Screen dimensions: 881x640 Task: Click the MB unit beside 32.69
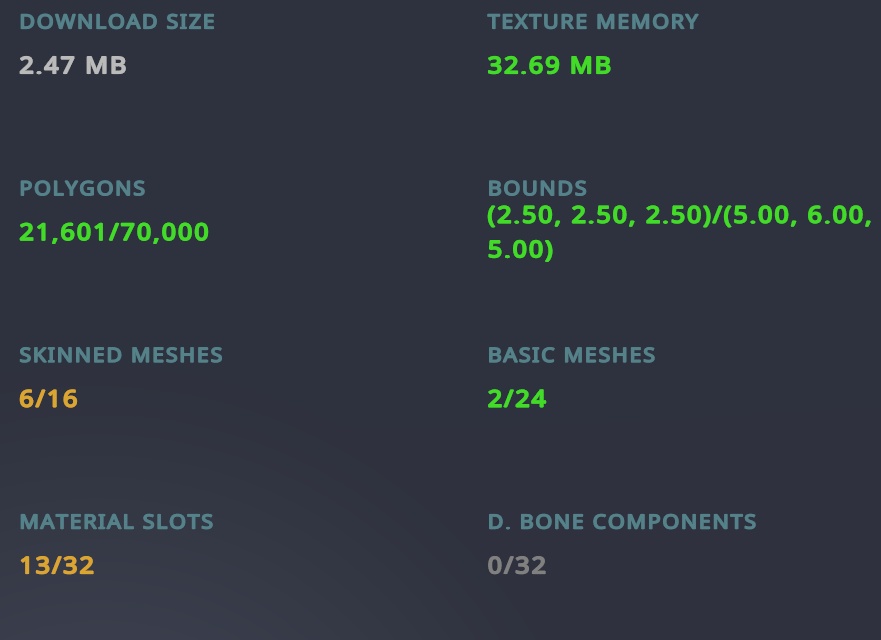[590, 66]
